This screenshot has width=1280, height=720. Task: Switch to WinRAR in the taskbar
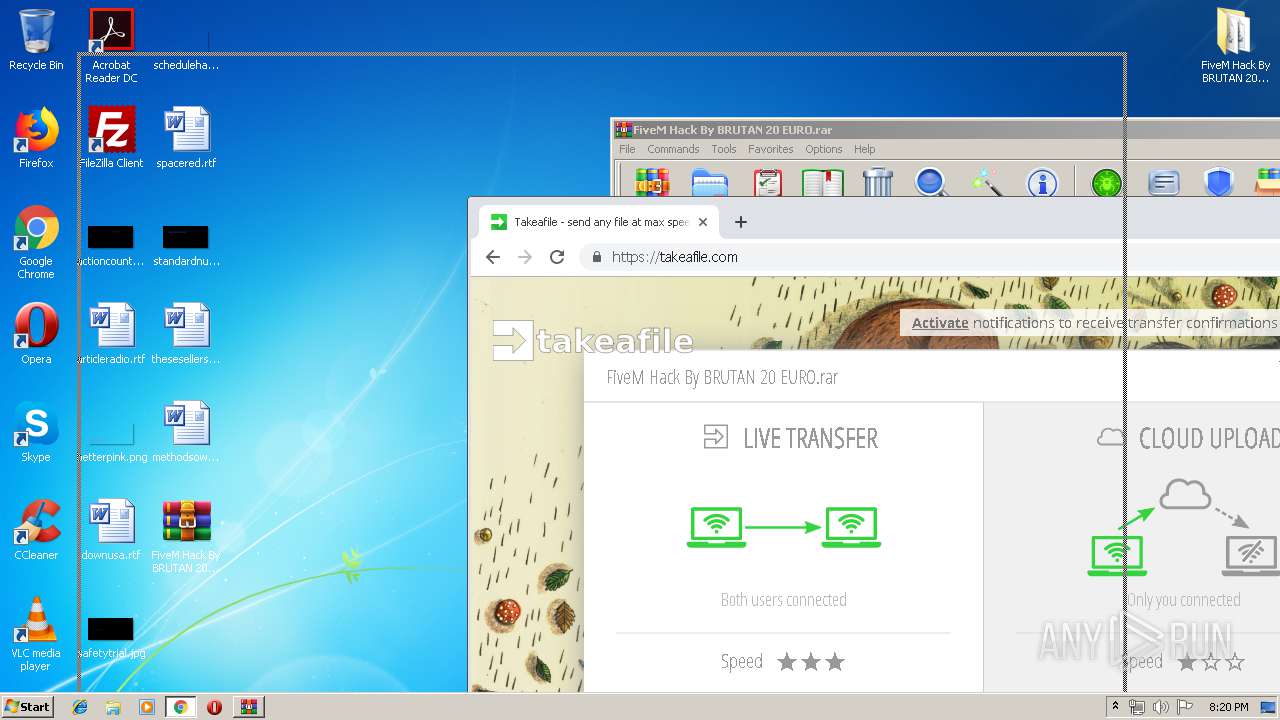coord(249,707)
